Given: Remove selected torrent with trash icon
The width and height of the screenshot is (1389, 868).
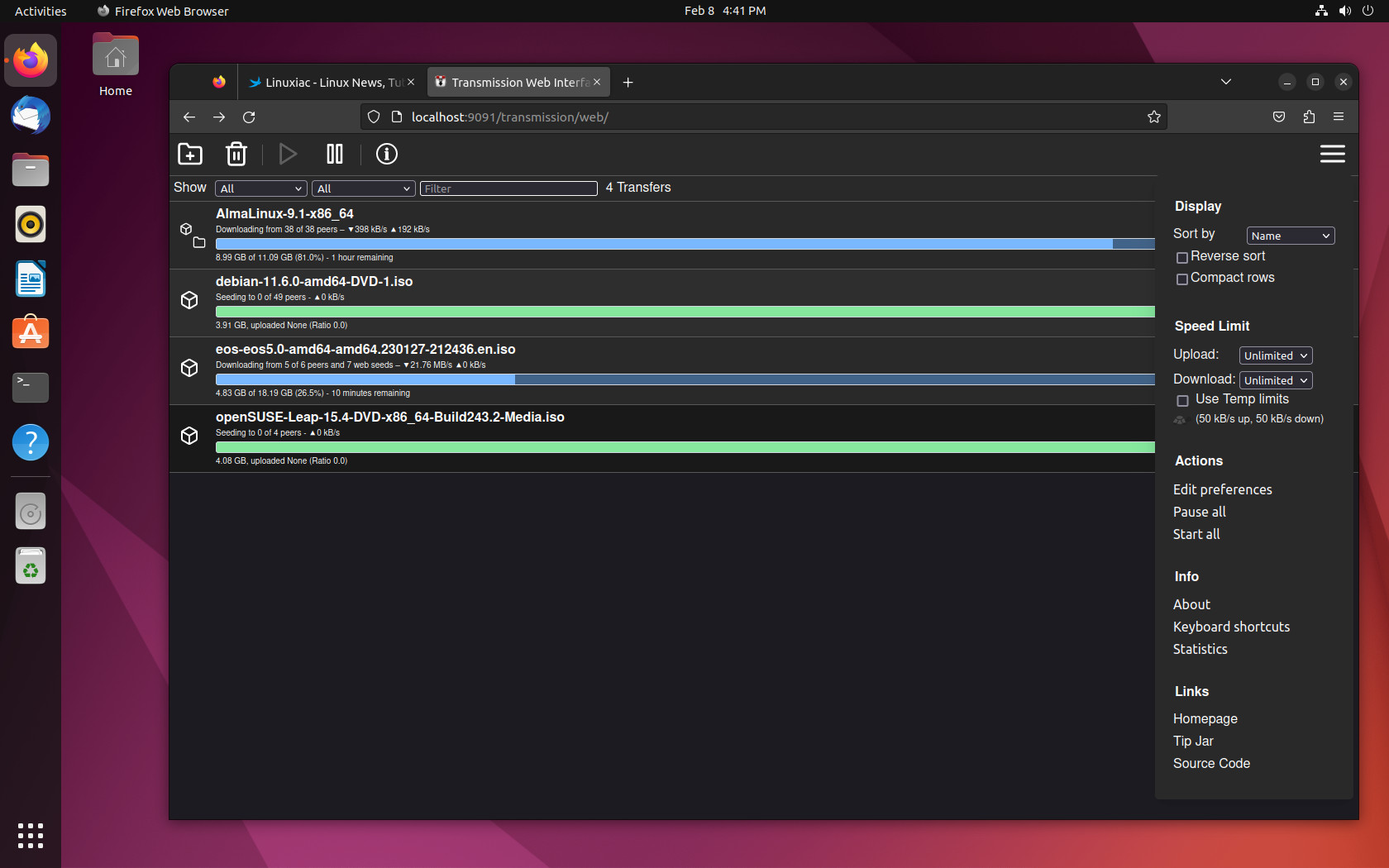Looking at the screenshot, I should 236,154.
